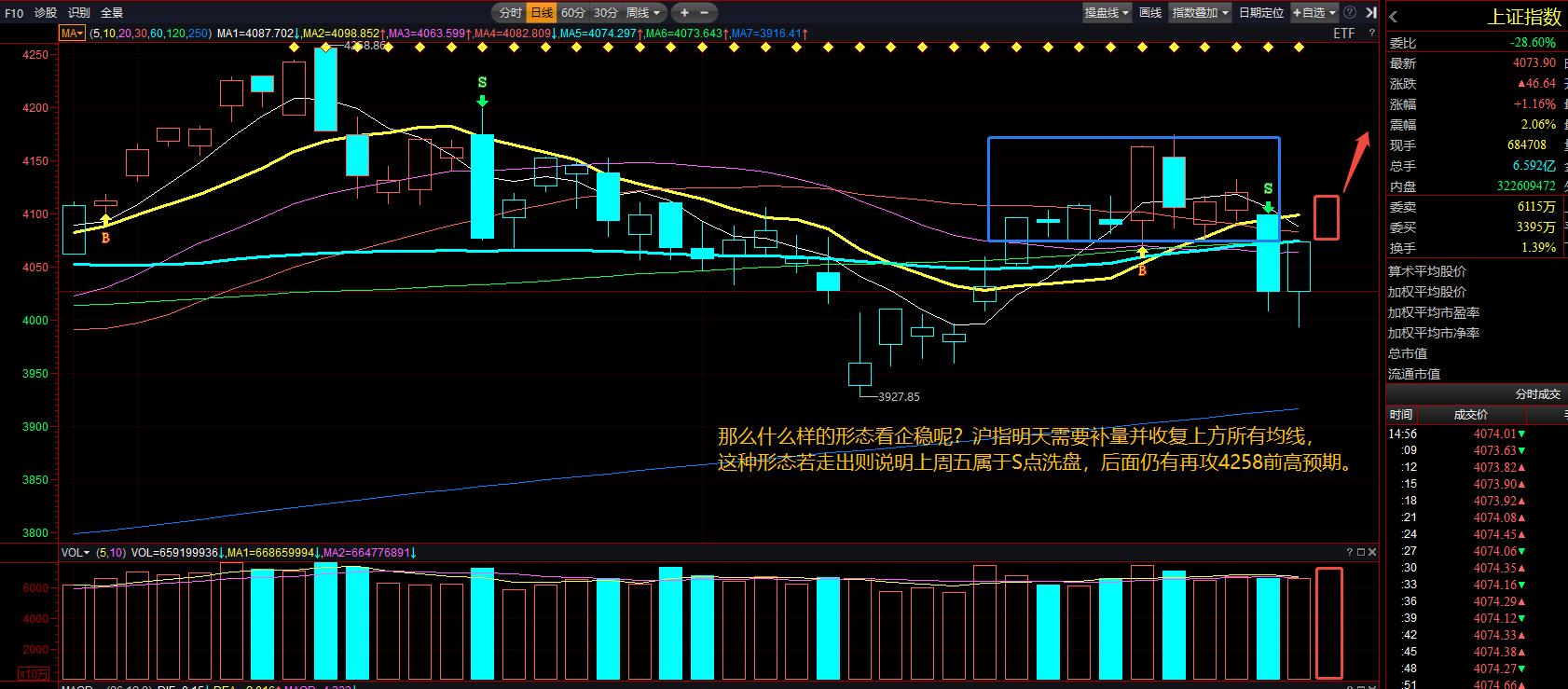Switch to 30分 minute period

click(606, 13)
